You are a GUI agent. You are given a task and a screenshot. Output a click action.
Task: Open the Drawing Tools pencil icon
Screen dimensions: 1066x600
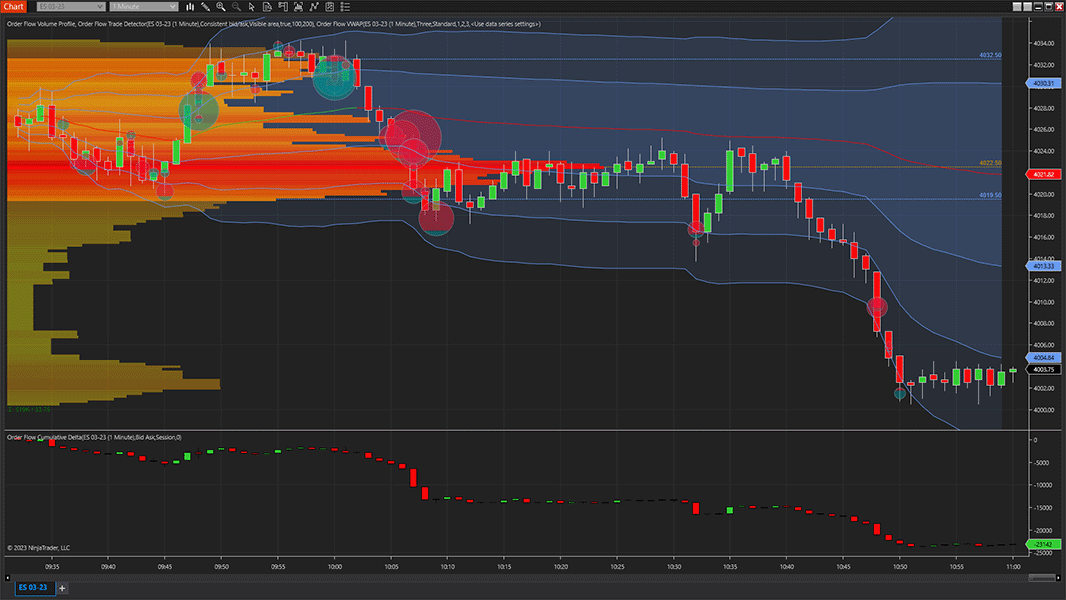(205, 6)
